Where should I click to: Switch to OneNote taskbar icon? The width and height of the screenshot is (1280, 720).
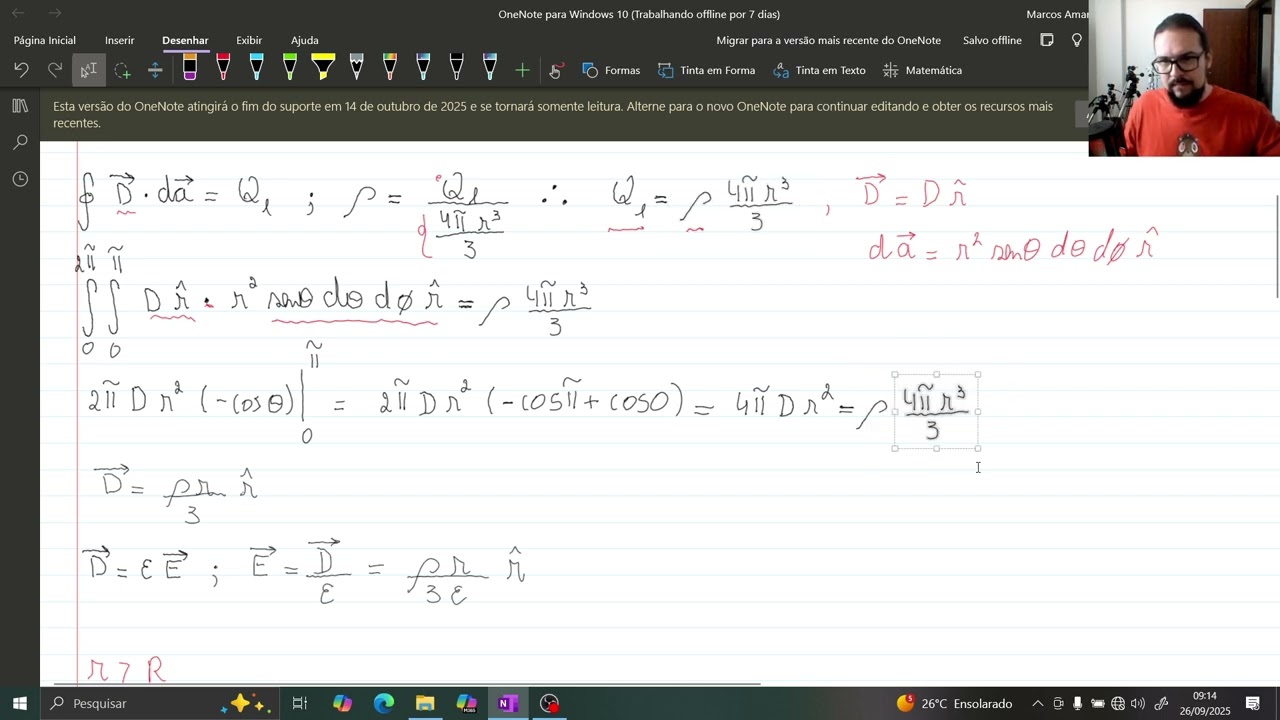(x=508, y=703)
